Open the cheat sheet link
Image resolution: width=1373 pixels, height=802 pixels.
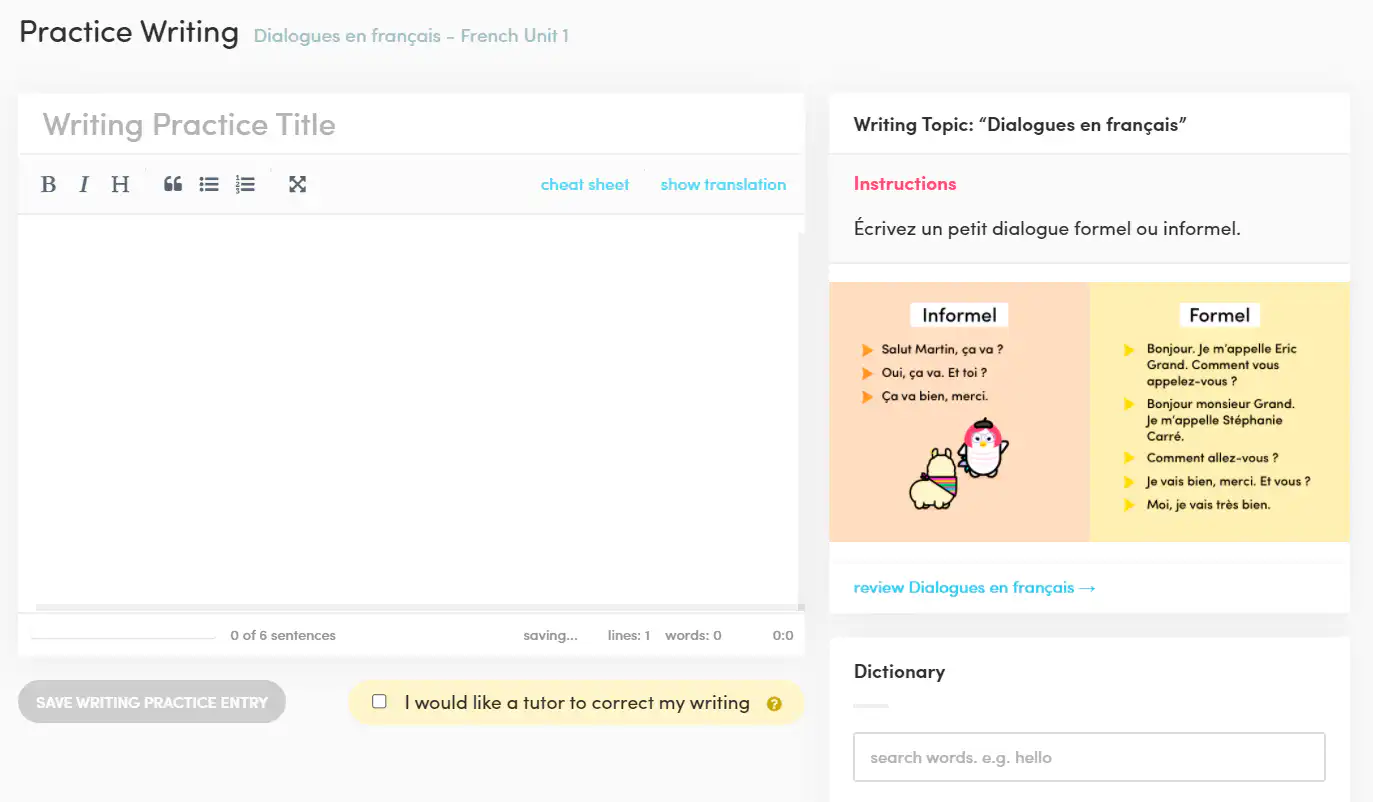coord(585,184)
